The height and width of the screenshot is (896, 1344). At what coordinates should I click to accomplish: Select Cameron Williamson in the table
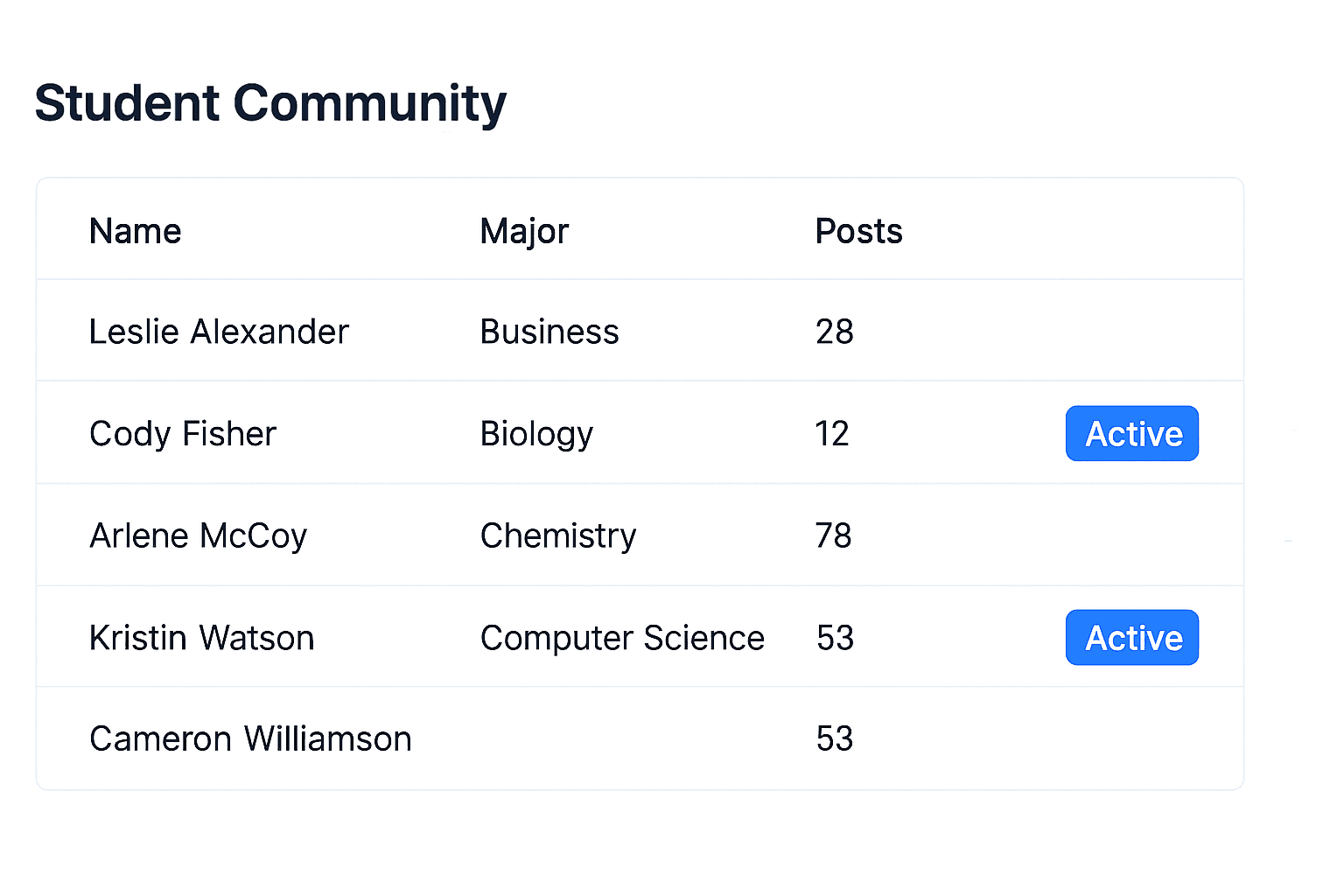pos(250,739)
